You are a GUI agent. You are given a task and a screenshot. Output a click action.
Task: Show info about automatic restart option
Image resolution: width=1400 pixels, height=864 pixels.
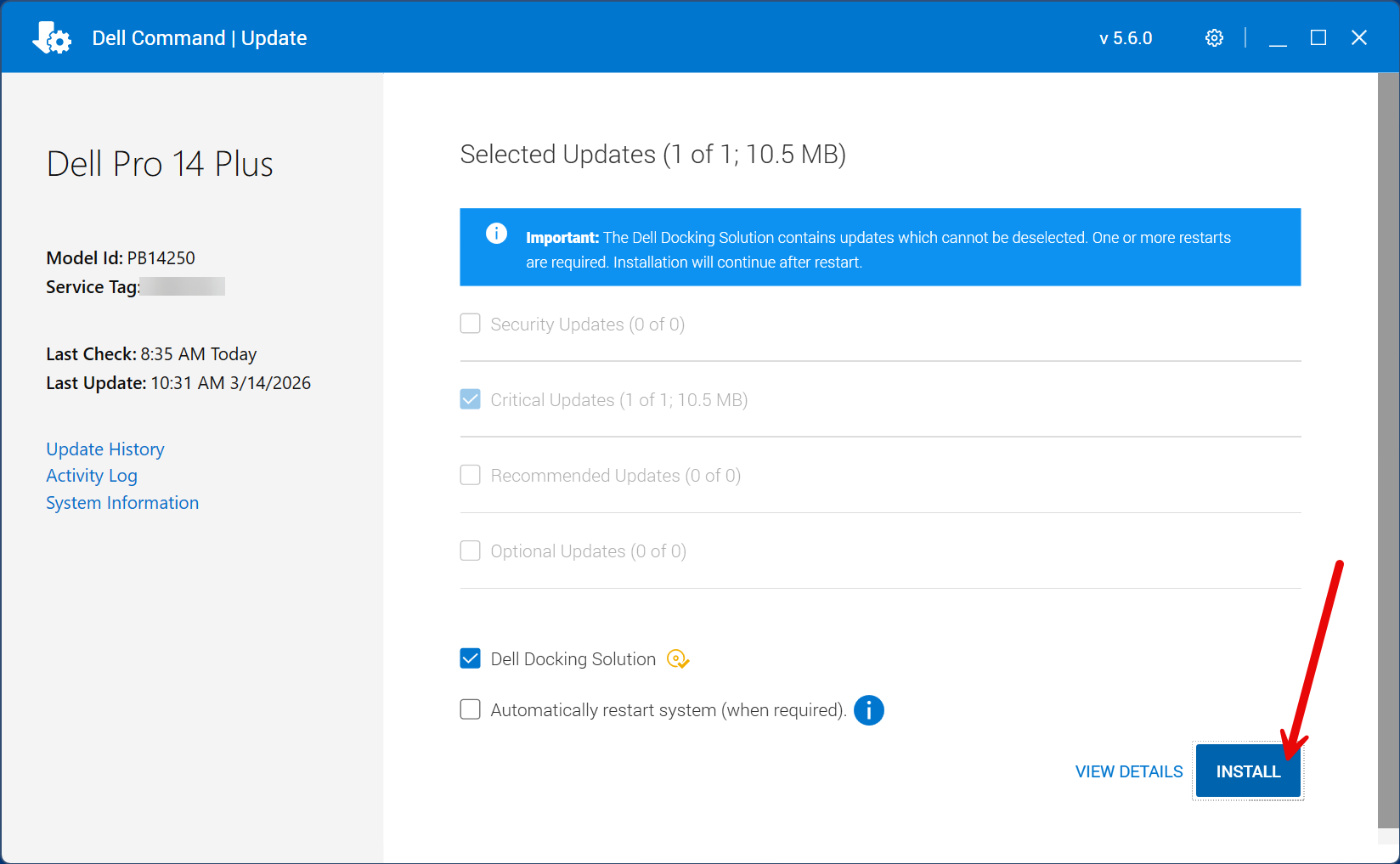[x=868, y=710]
